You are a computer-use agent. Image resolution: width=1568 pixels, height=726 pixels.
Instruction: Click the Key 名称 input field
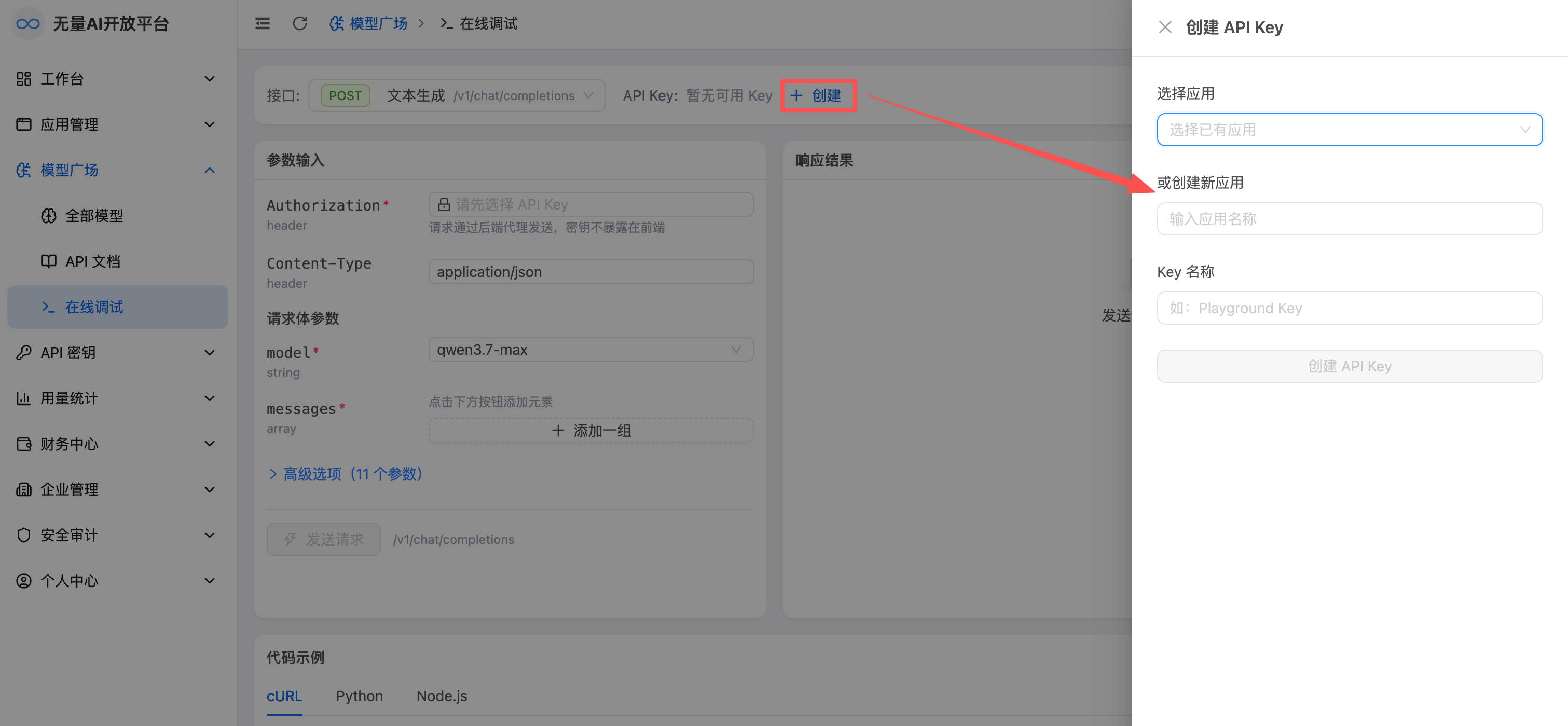1350,308
